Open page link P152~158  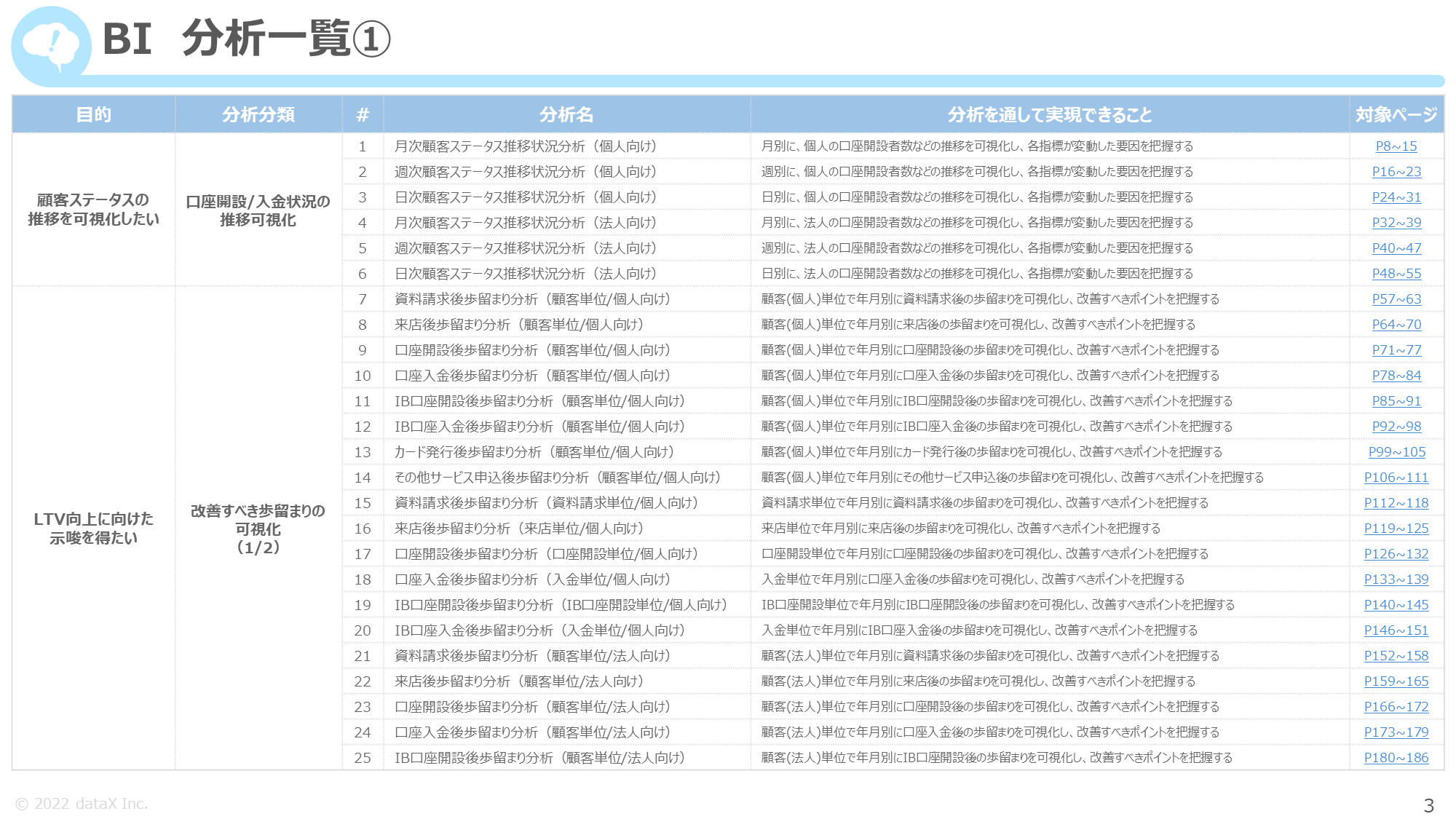pos(1396,656)
